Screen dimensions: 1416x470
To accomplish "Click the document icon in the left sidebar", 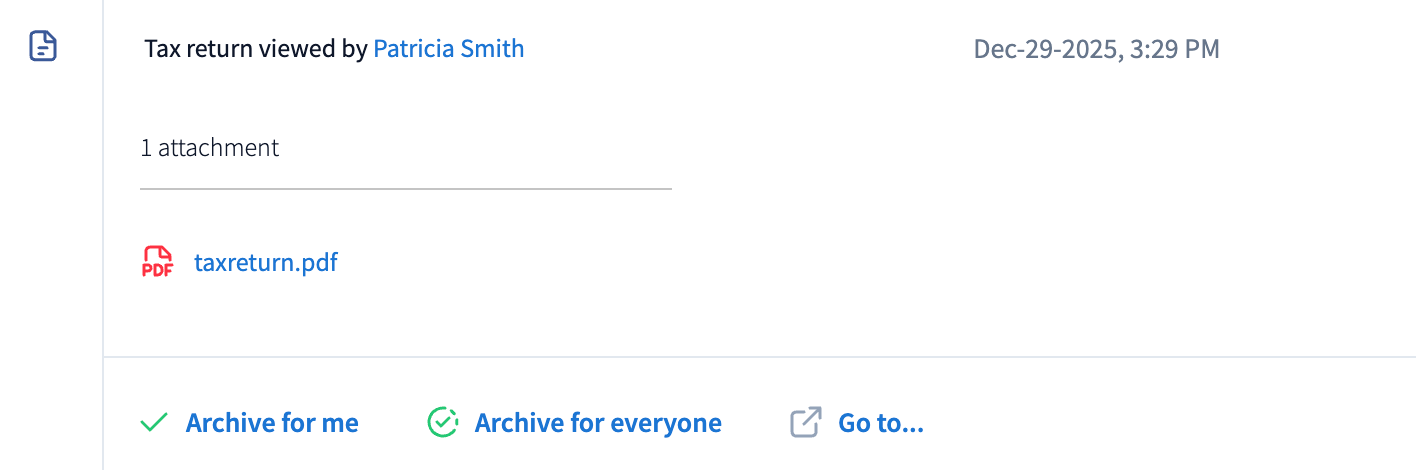I will coord(43,47).
